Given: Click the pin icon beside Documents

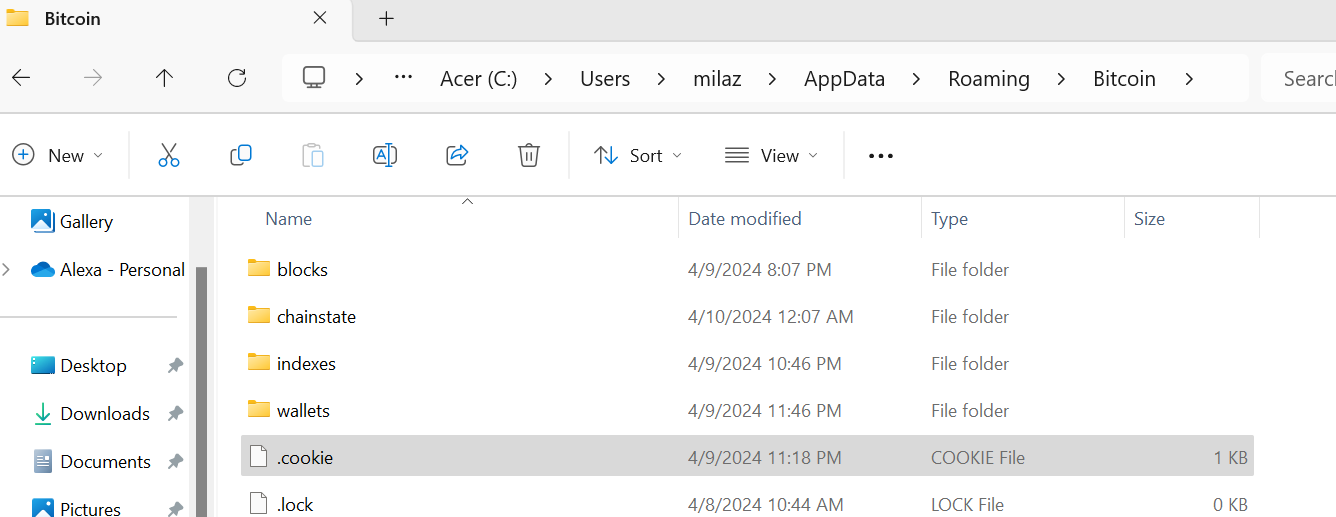Looking at the screenshot, I should click(x=175, y=462).
